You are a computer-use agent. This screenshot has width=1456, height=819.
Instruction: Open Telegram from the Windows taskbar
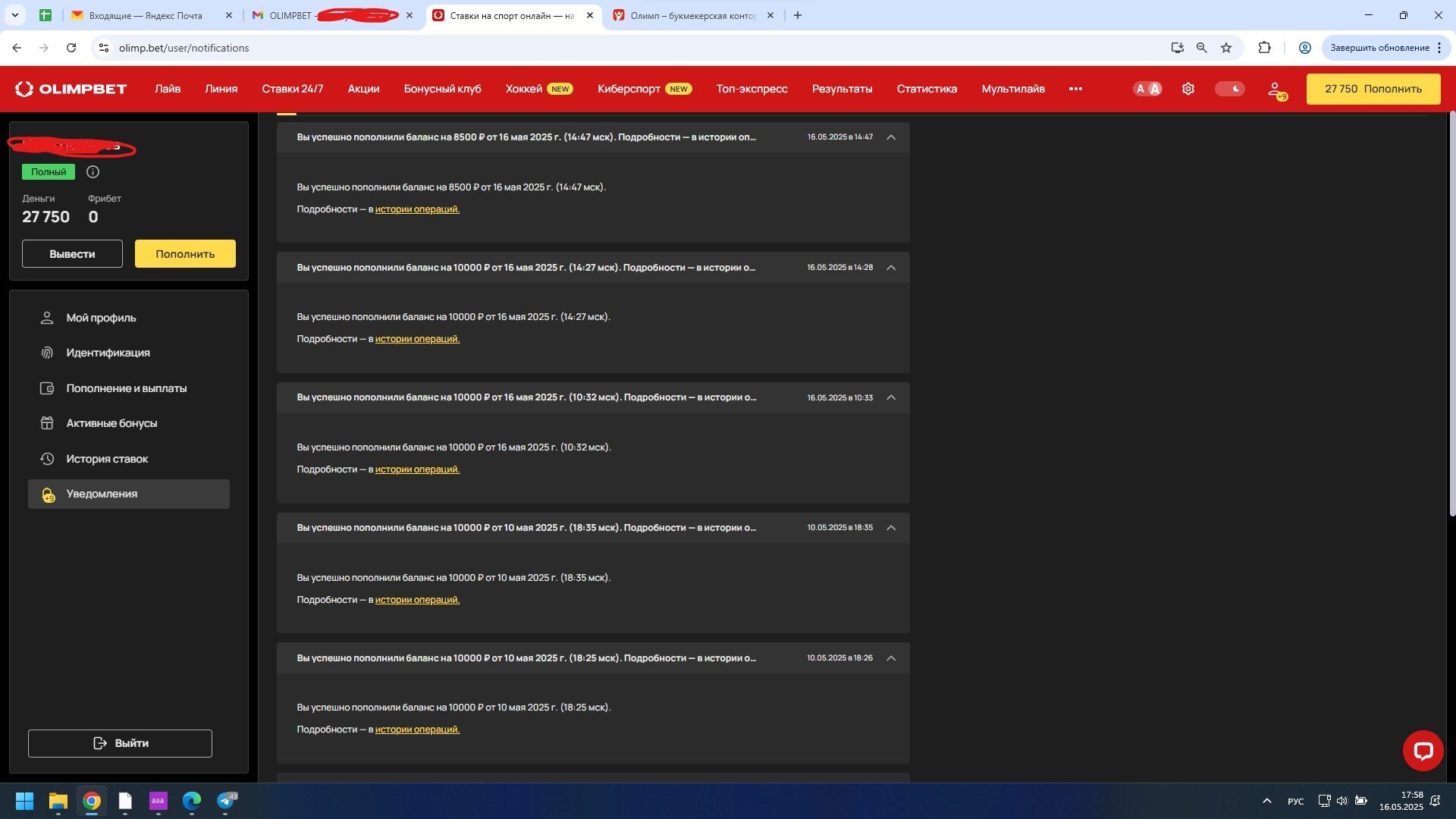click(x=226, y=801)
